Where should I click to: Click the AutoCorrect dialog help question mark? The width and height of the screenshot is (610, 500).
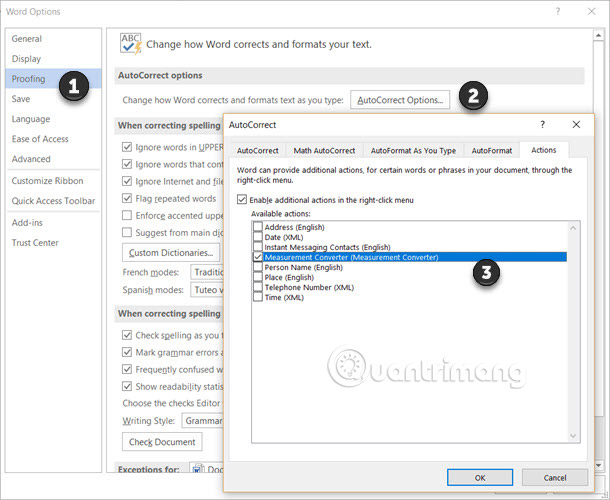pos(542,125)
